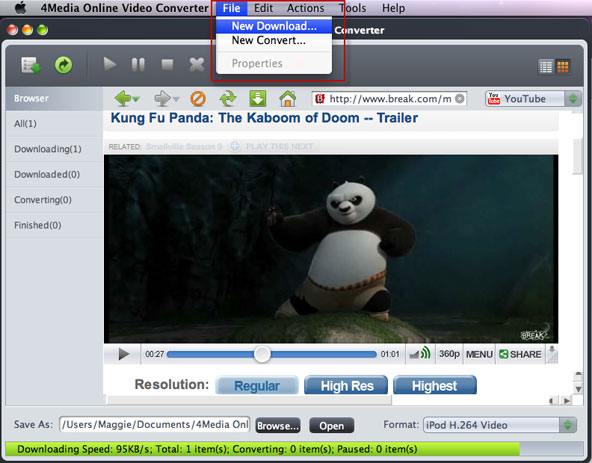
Task: Select the Downloading(1) sidebar category
Action: click(54, 149)
